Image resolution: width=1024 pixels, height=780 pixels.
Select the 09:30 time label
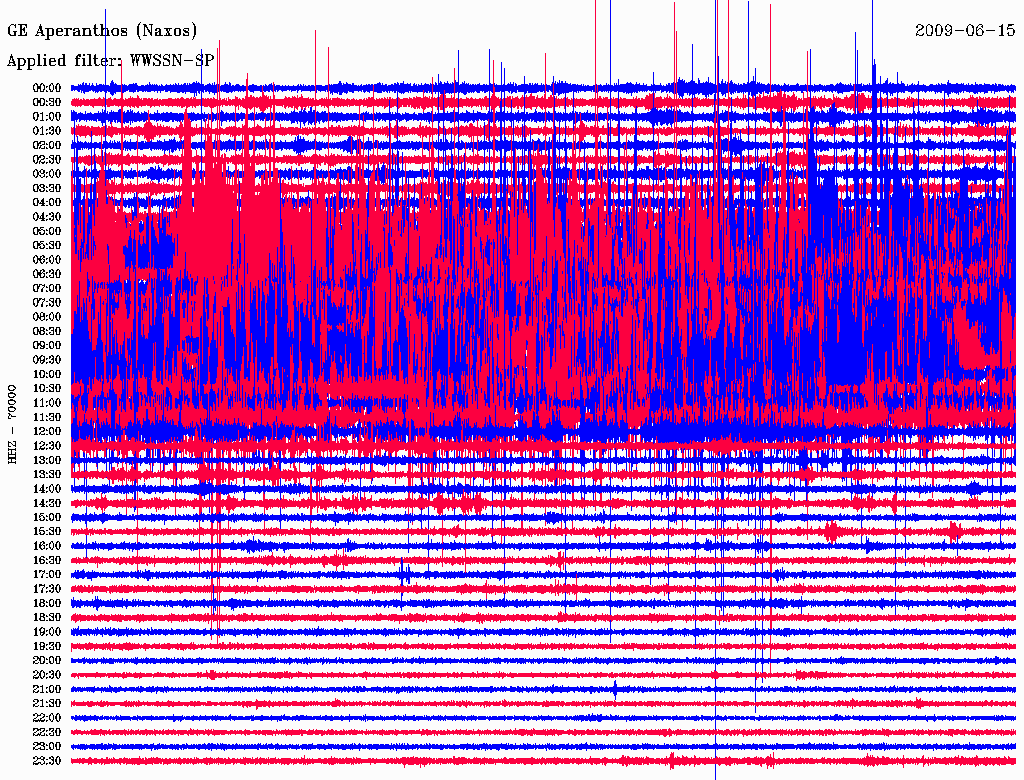(x=47, y=360)
